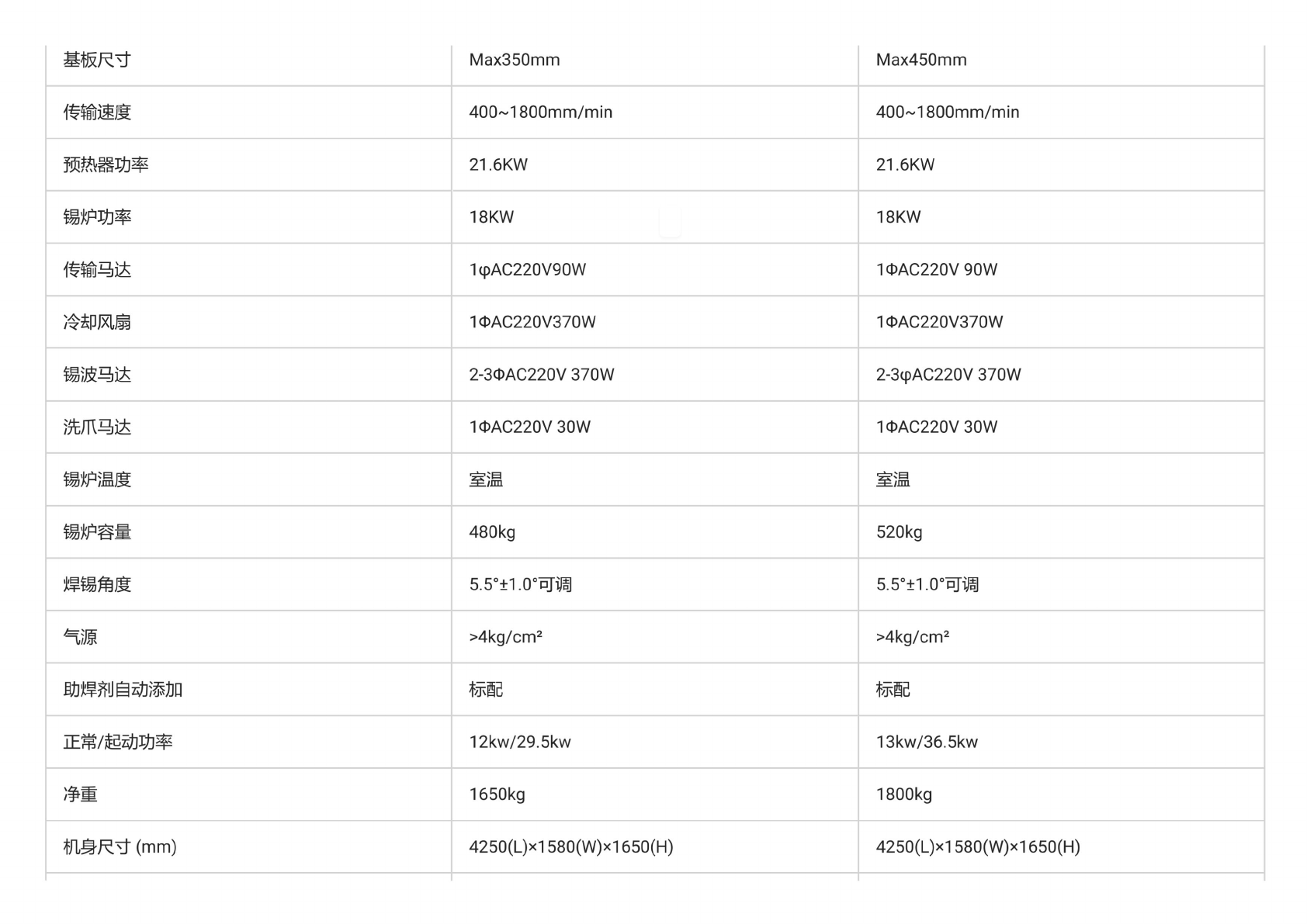
Task: Select the 锡炉功率 label cell
Action: [x=97, y=217]
